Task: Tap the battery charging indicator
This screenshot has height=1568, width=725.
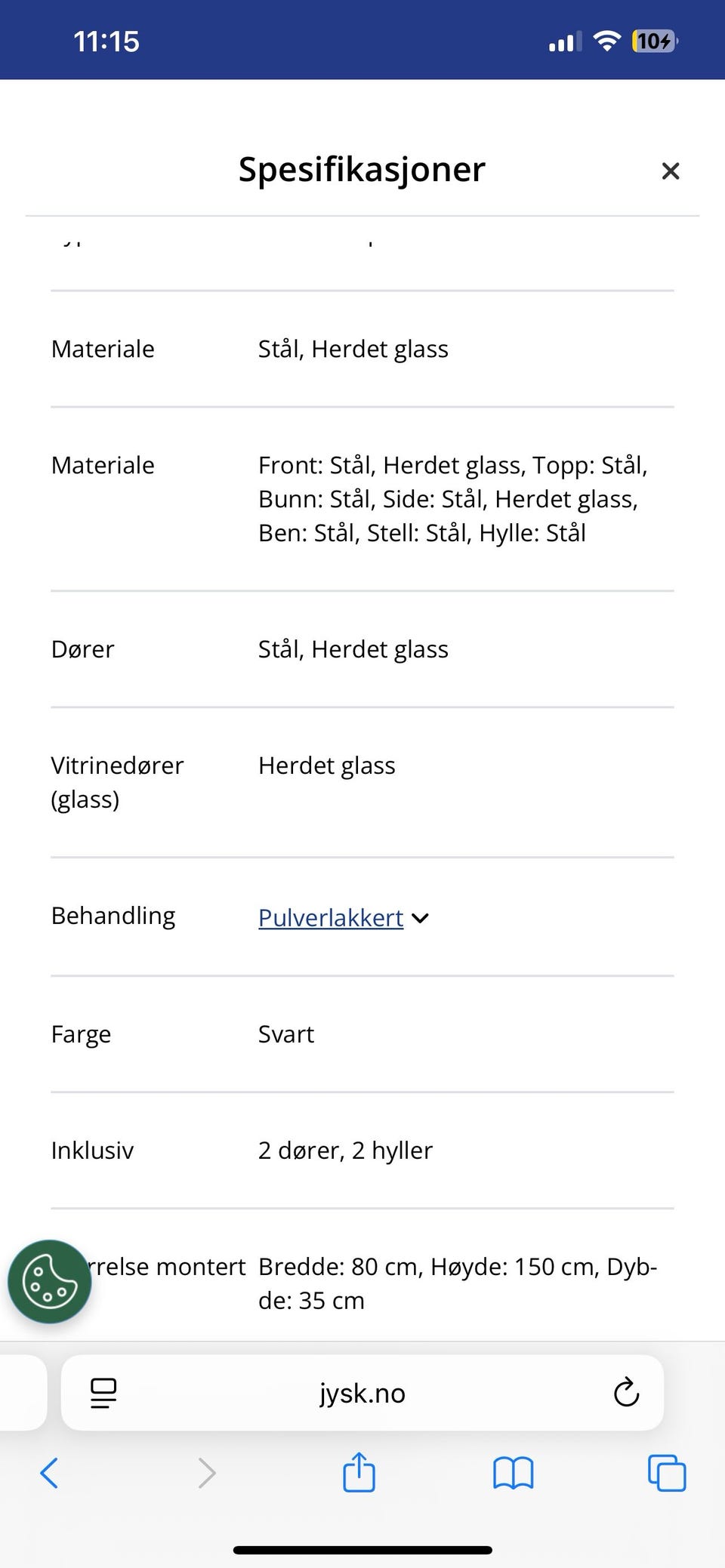Action: tap(654, 41)
